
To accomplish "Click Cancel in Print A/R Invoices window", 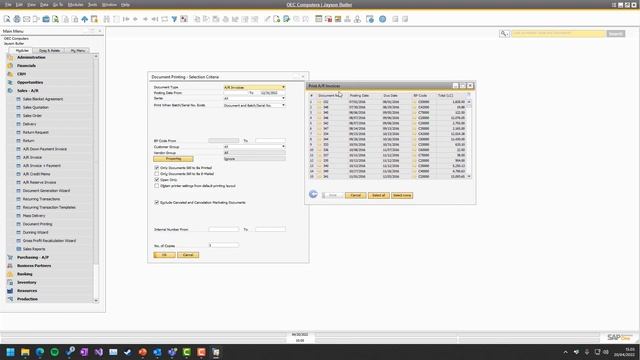I will pos(356,195).
